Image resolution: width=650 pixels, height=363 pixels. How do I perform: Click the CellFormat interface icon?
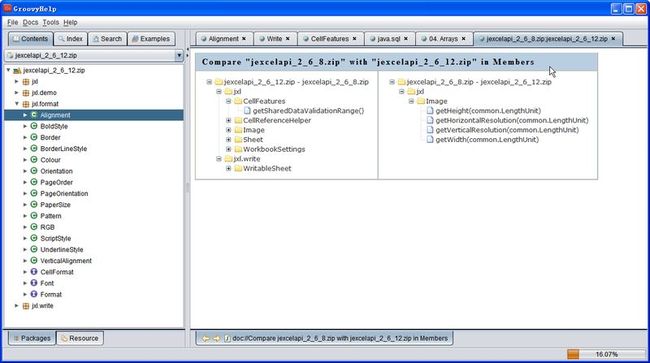(x=34, y=272)
